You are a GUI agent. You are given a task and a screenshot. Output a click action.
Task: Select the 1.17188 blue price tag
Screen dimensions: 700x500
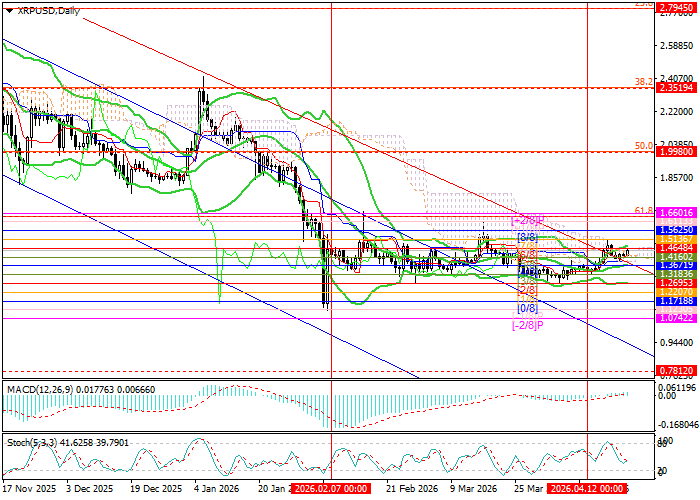click(x=677, y=301)
